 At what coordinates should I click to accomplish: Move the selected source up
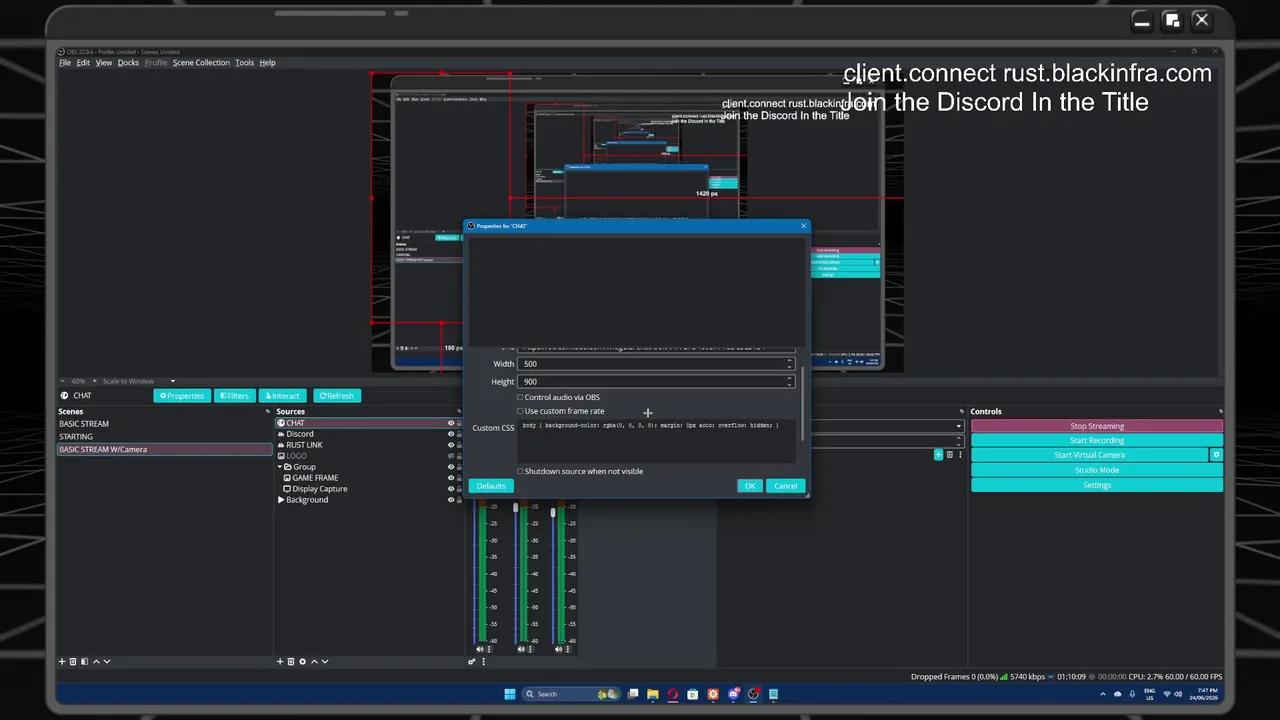(x=314, y=661)
